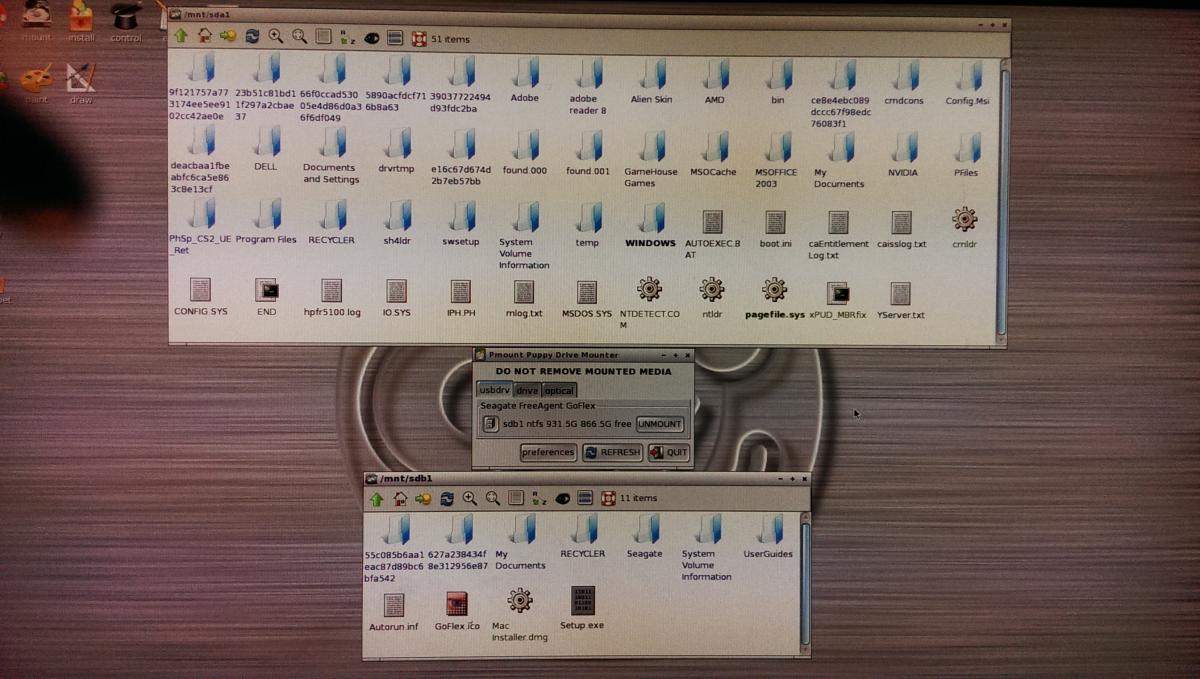
Task: Select all items in /mnt/sdb1 toolbar
Action: click(585, 498)
